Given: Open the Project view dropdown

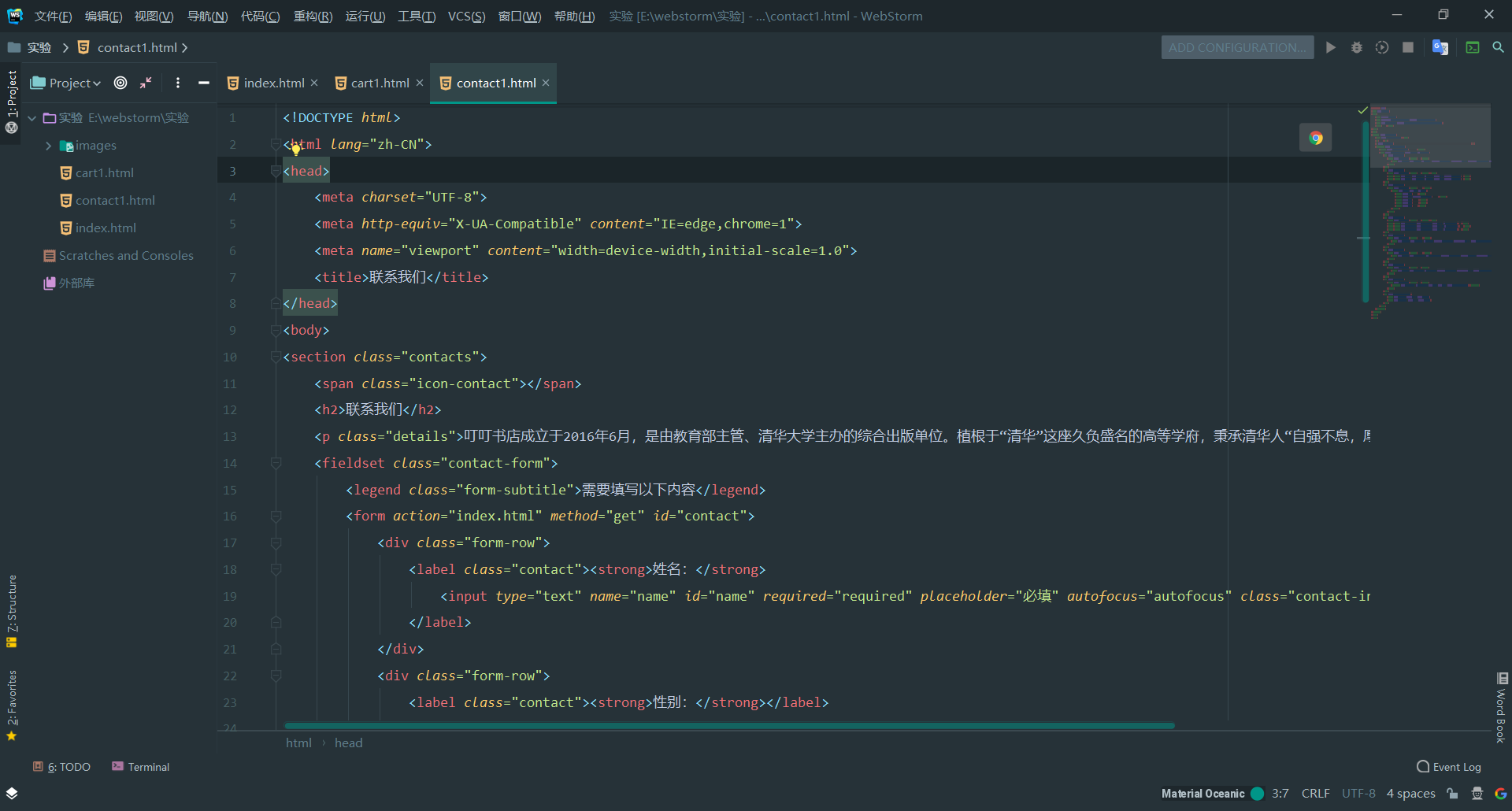Looking at the screenshot, I should (66, 83).
